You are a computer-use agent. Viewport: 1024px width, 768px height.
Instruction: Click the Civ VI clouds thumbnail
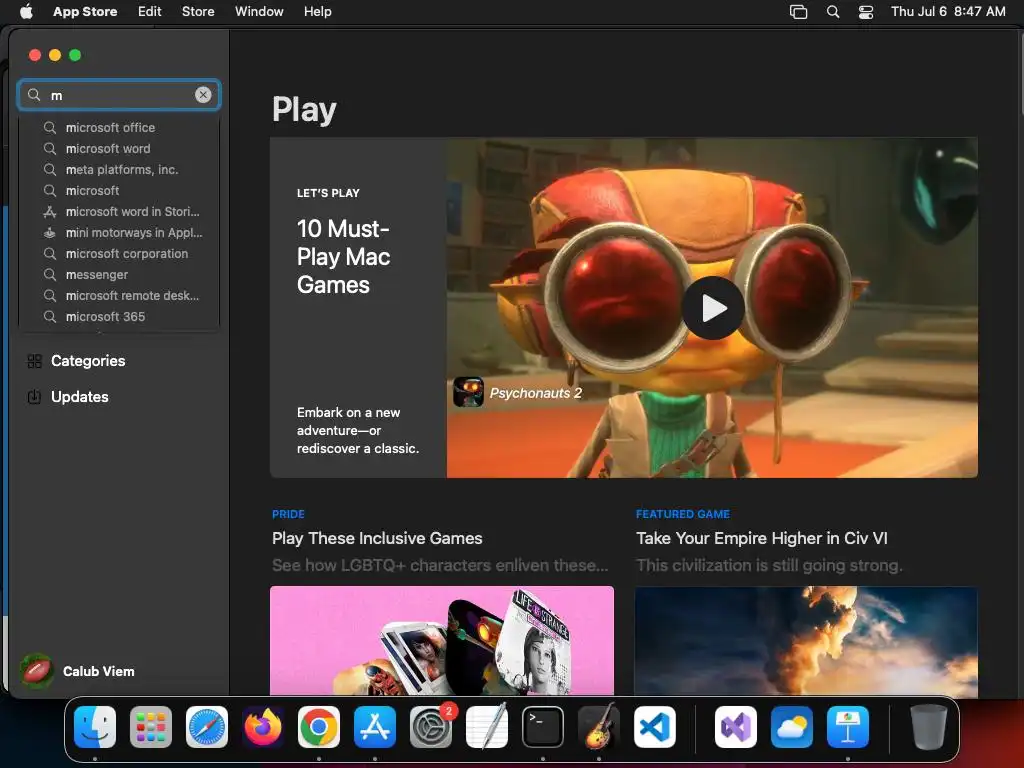[806, 640]
